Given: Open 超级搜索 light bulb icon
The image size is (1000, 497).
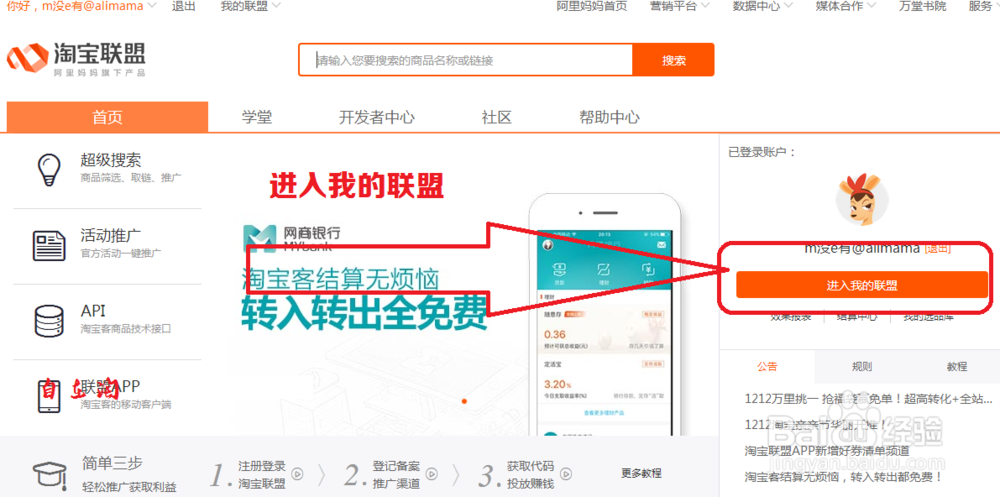Looking at the screenshot, I should click(x=50, y=170).
